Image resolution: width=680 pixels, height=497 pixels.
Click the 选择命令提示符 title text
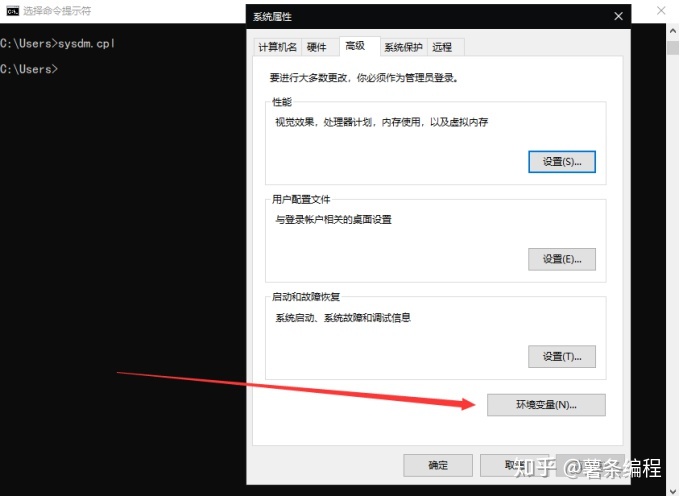tap(57, 11)
